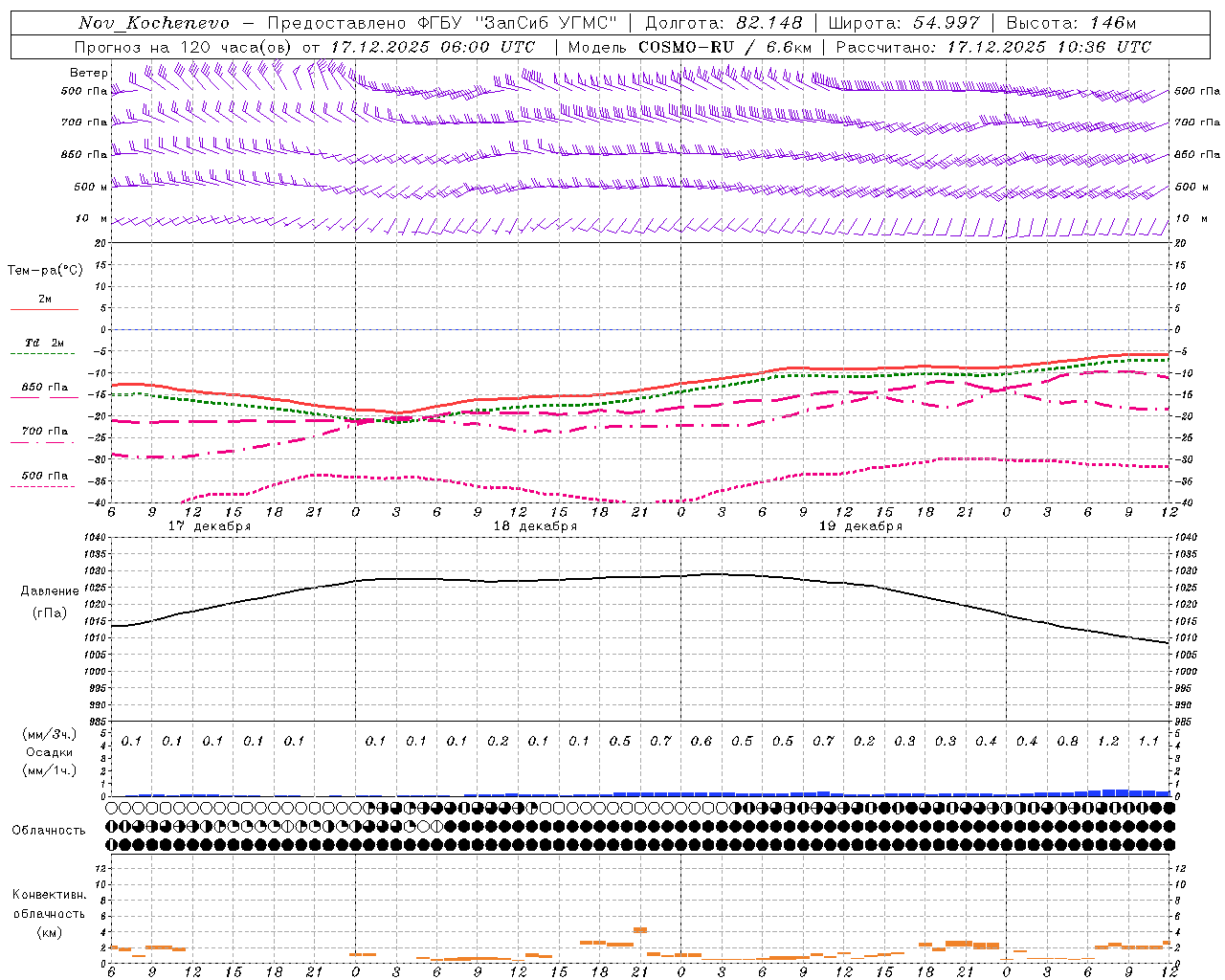Select the latitude value 54.997
The width and height of the screenshot is (1225, 980).
coord(947,23)
